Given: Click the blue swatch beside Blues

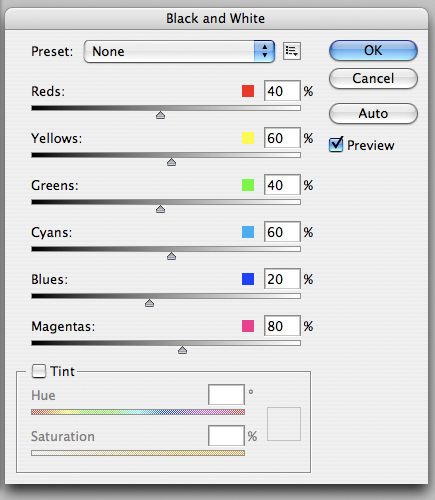Looking at the screenshot, I should tap(248, 279).
